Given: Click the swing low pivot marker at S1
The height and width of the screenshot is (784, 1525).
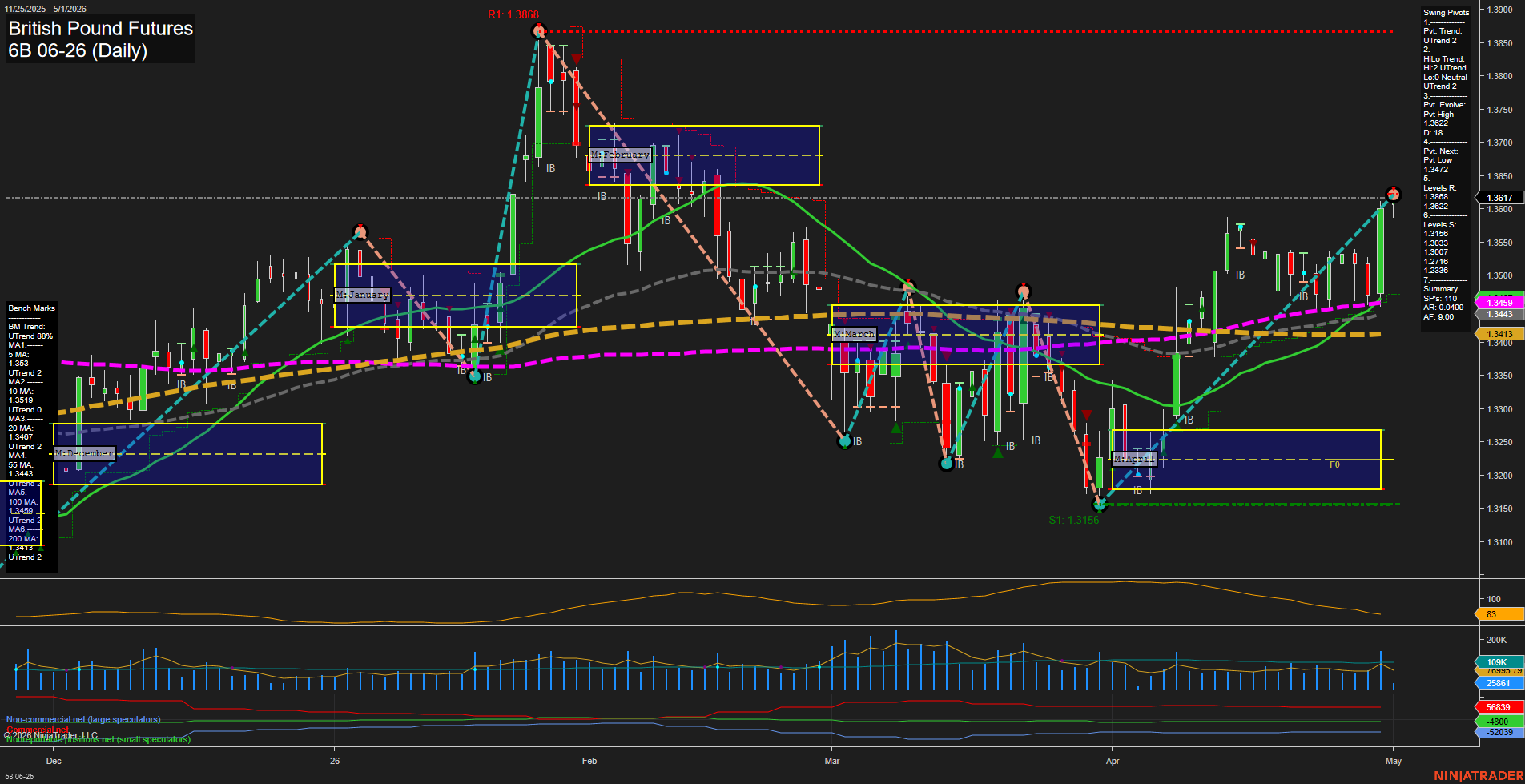Looking at the screenshot, I should (x=1099, y=505).
